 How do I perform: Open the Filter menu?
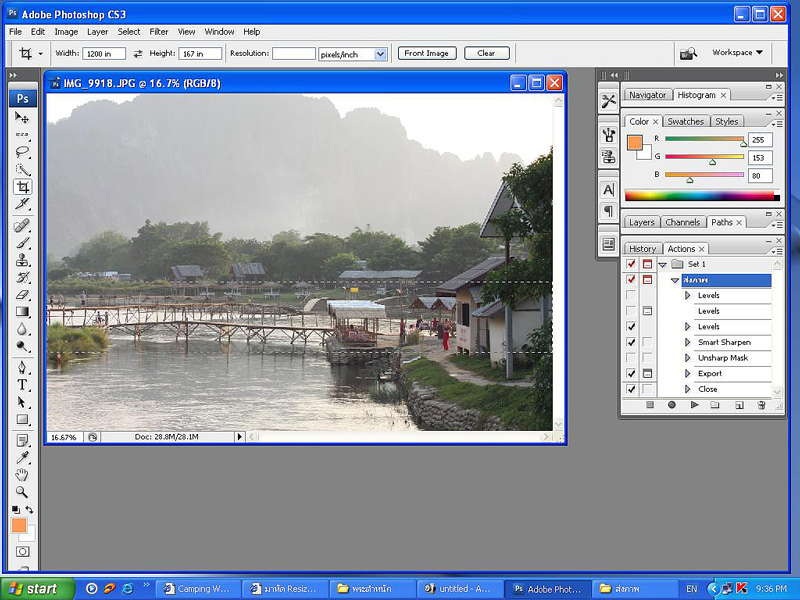click(159, 32)
